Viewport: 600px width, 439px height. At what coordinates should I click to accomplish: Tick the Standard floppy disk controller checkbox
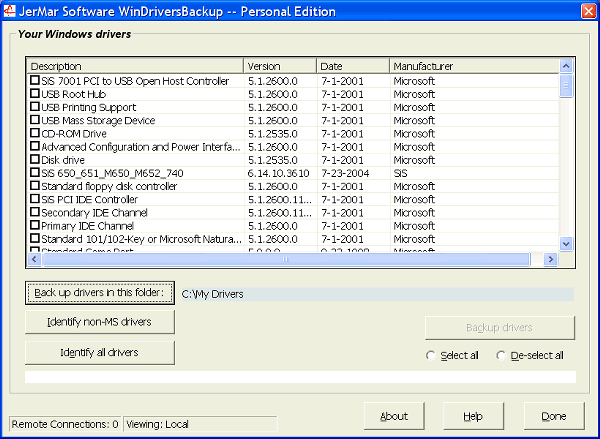35,186
